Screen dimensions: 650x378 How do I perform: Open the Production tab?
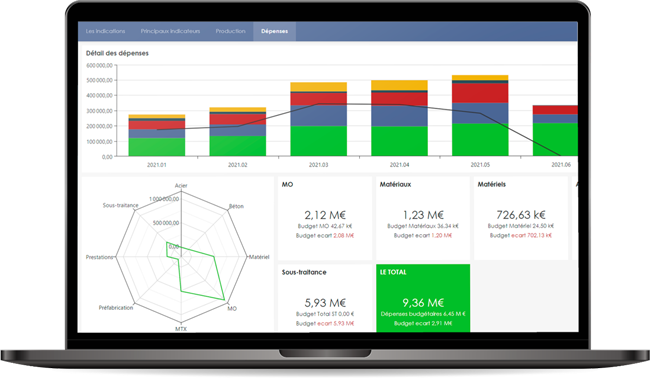(x=230, y=31)
